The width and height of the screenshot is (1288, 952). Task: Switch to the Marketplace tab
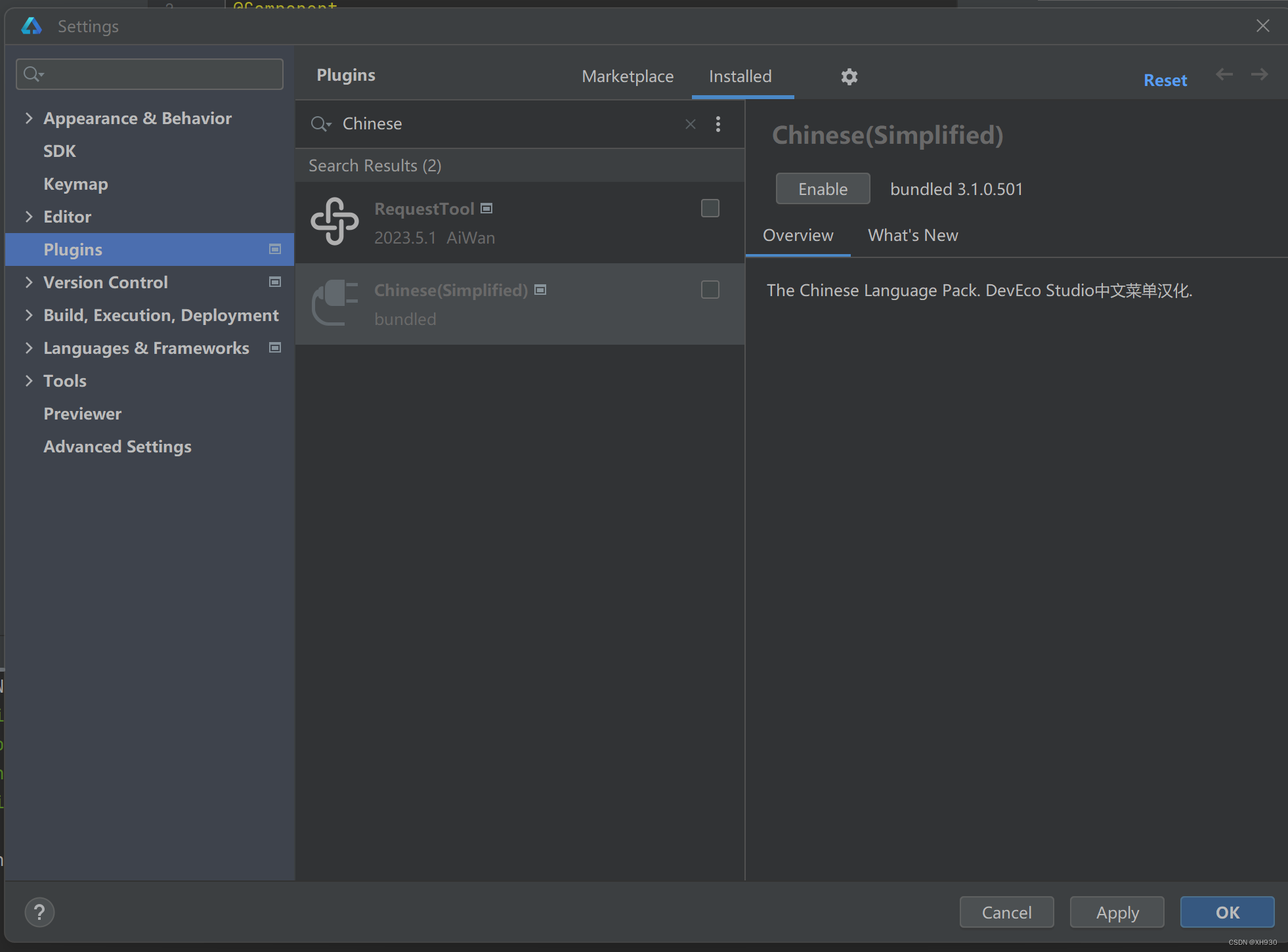(627, 77)
